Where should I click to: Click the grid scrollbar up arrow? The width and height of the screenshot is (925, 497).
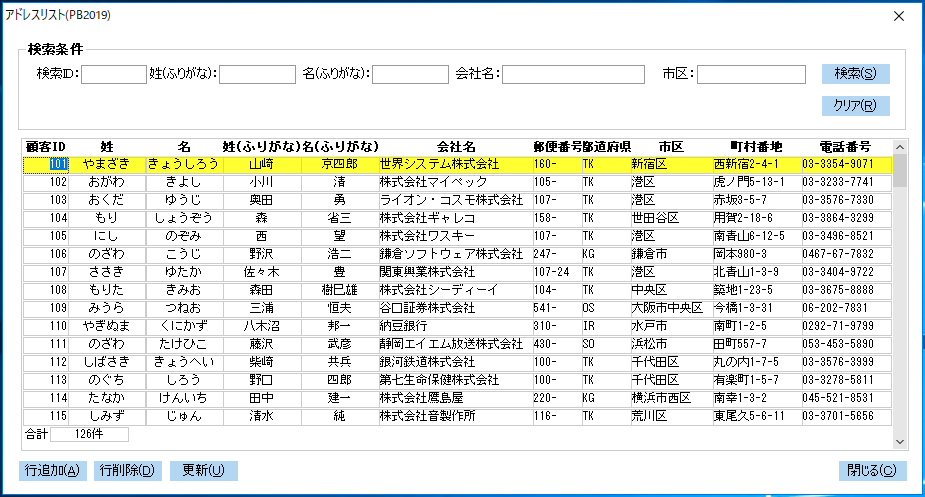click(x=900, y=147)
